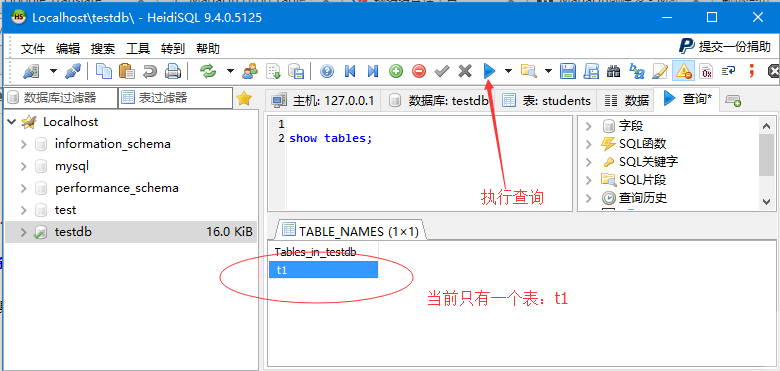Click the binoculars Find text icon
This screenshot has width=780, height=371.
(613, 71)
